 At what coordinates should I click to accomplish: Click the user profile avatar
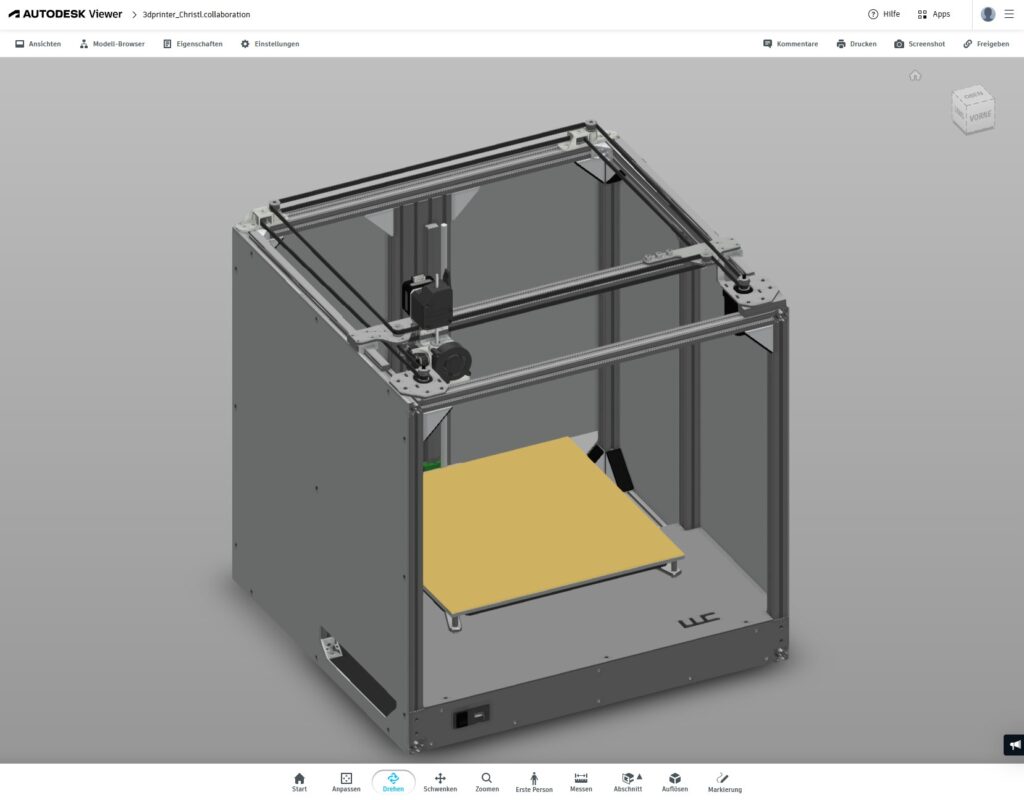click(988, 14)
